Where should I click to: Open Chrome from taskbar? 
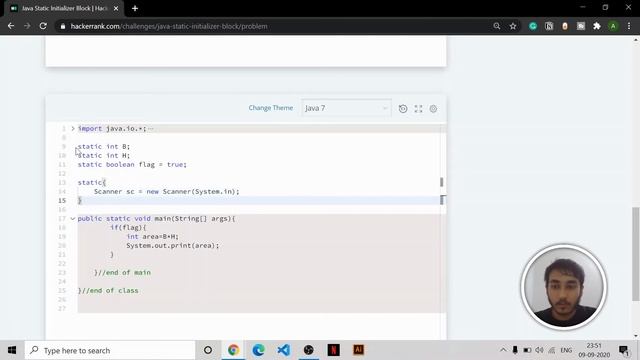point(233,350)
